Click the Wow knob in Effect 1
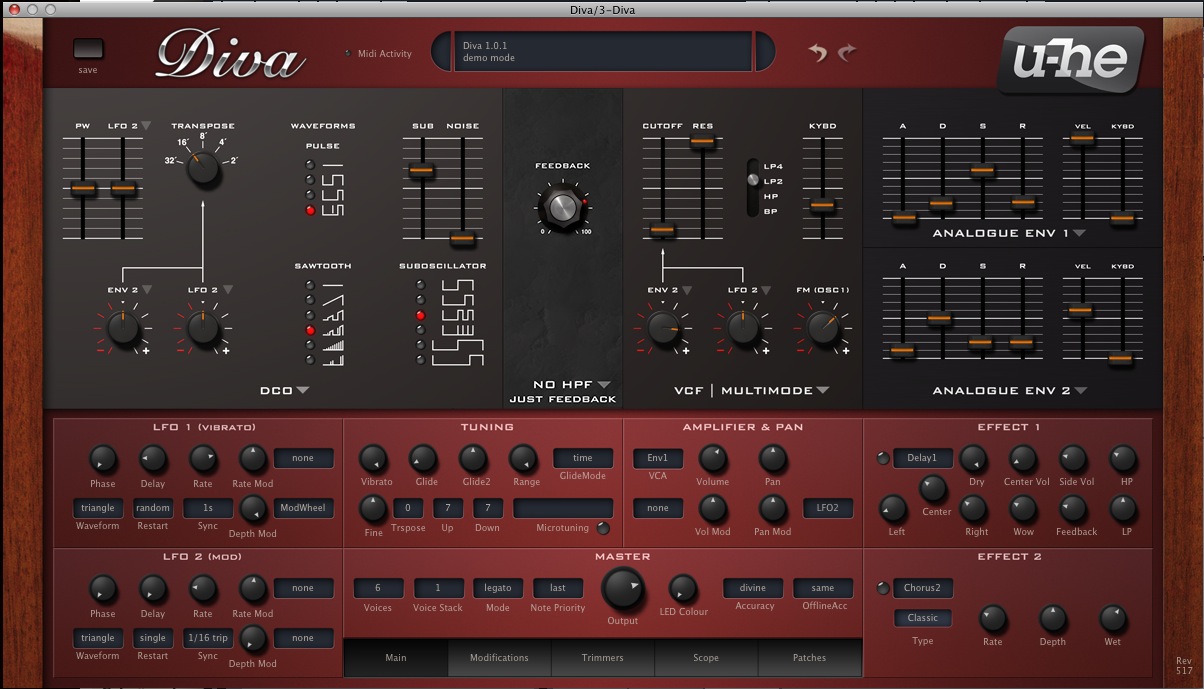Image resolution: width=1204 pixels, height=689 pixels. point(1023,509)
